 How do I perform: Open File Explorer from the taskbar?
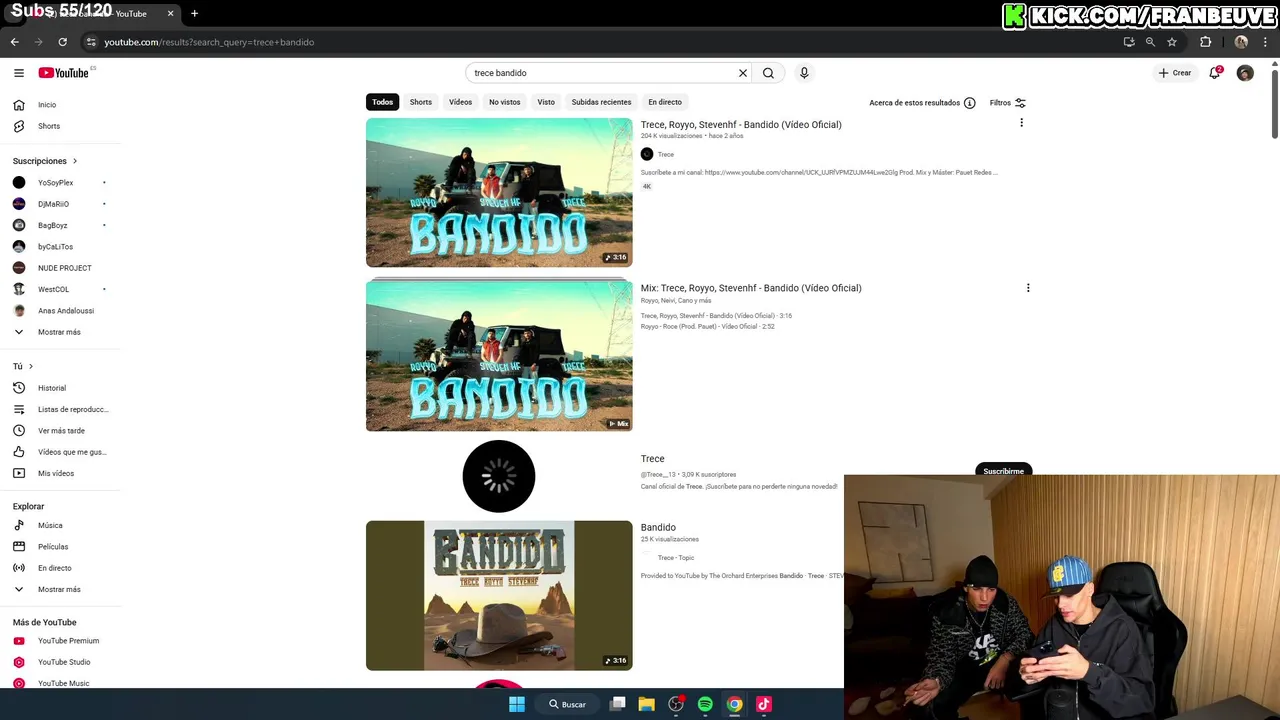[647, 704]
